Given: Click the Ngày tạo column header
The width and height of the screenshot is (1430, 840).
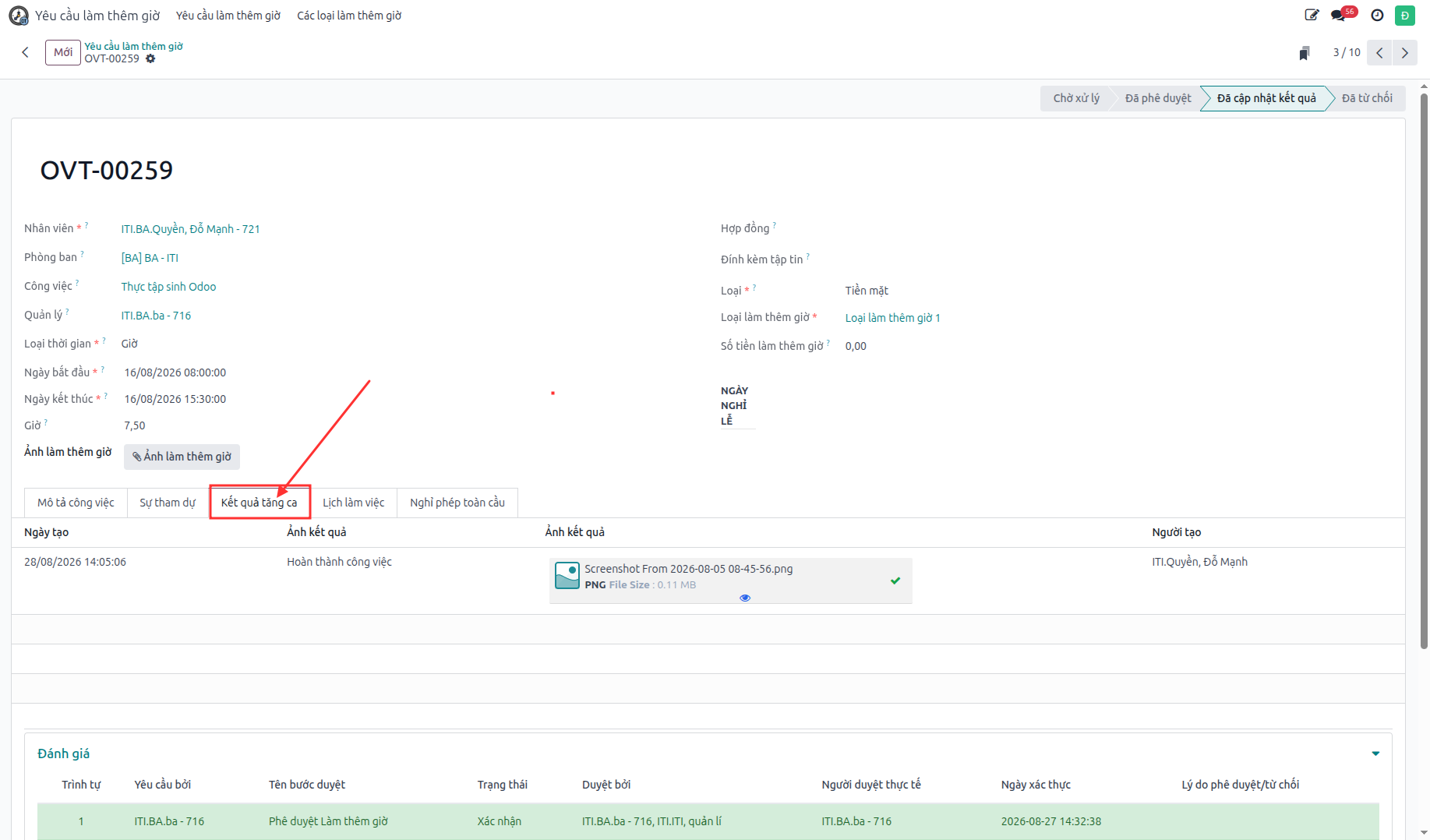Looking at the screenshot, I should point(46,532).
